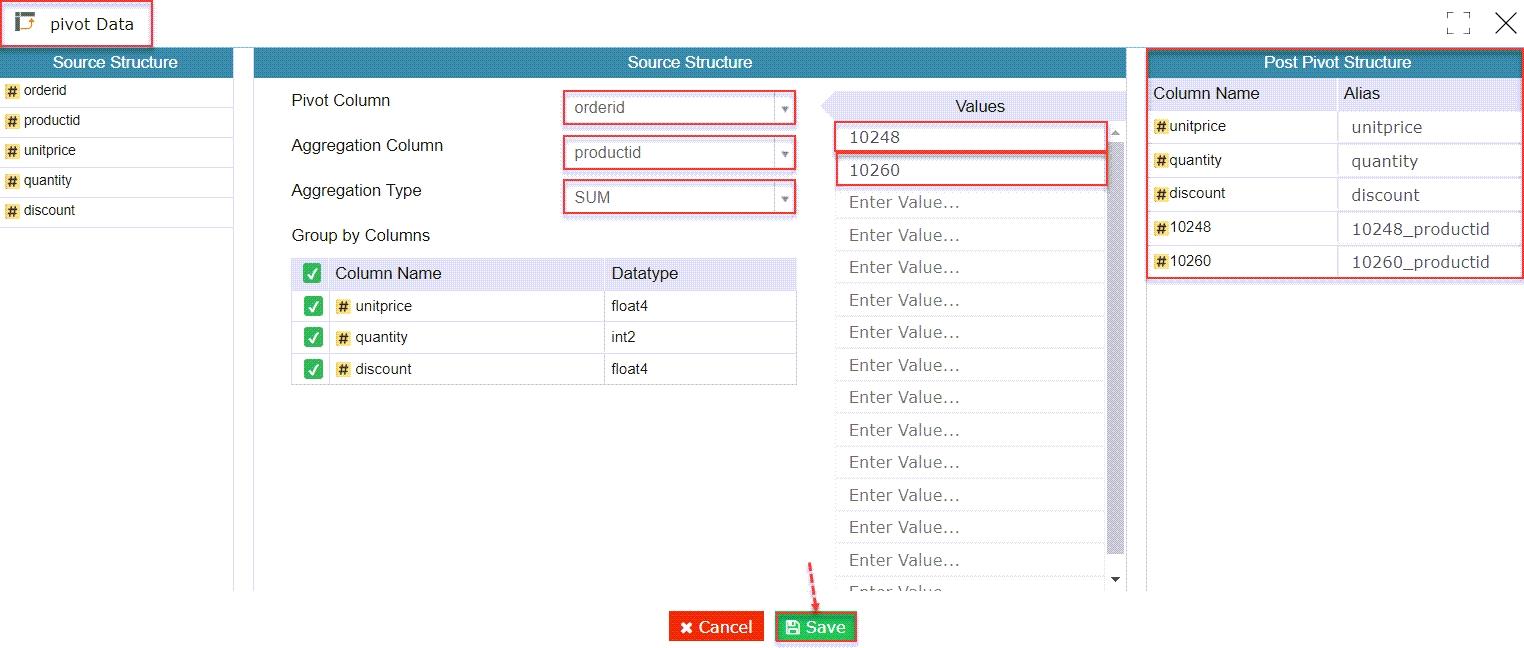Click the # icon beside 10248 in Post Pivot Structure
The height and width of the screenshot is (648, 1524).
[x=1160, y=227]
